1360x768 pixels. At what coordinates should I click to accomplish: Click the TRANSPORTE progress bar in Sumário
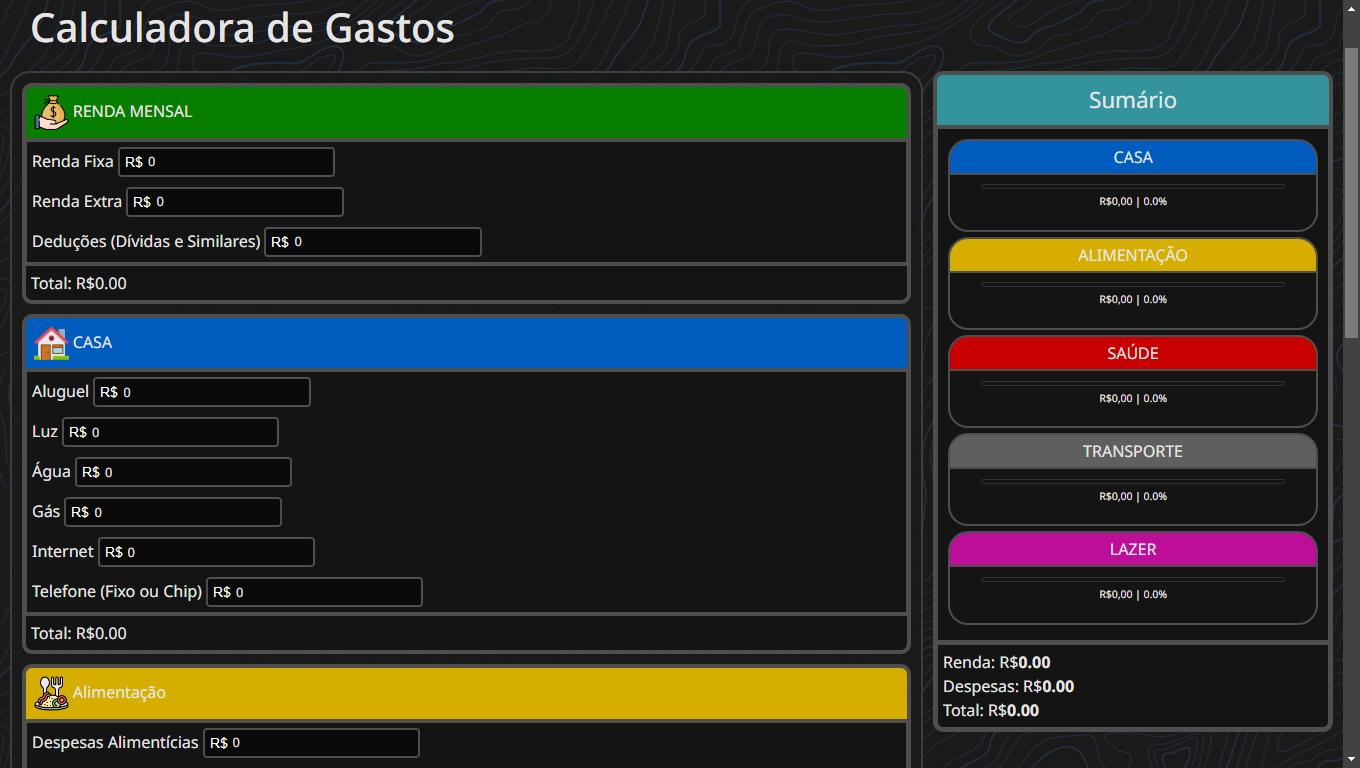[1133, 480]
